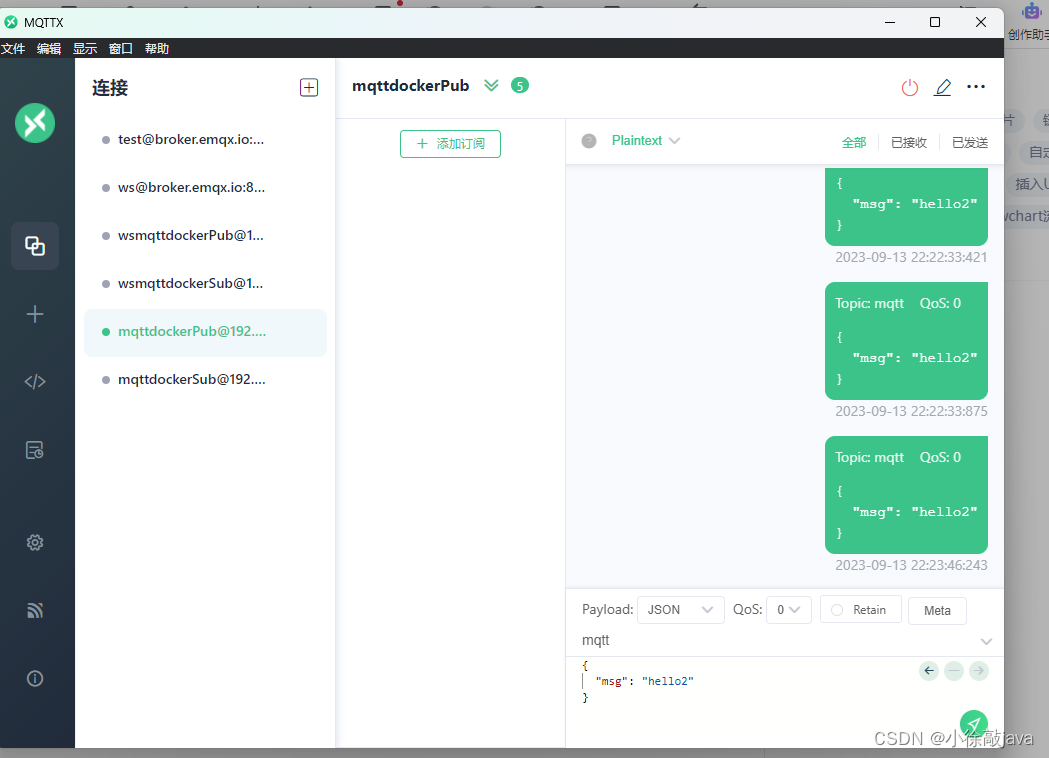This screenshot has width=1049, height=758.
Task: Toggle the Retain option
Action: coord(860,610)
